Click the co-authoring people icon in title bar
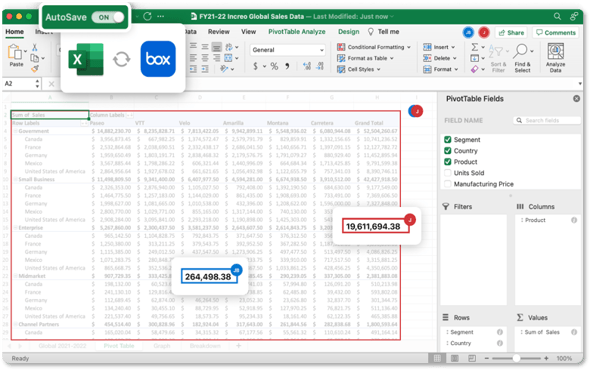Screen dimensions: 590x370 tap(574, 17)
